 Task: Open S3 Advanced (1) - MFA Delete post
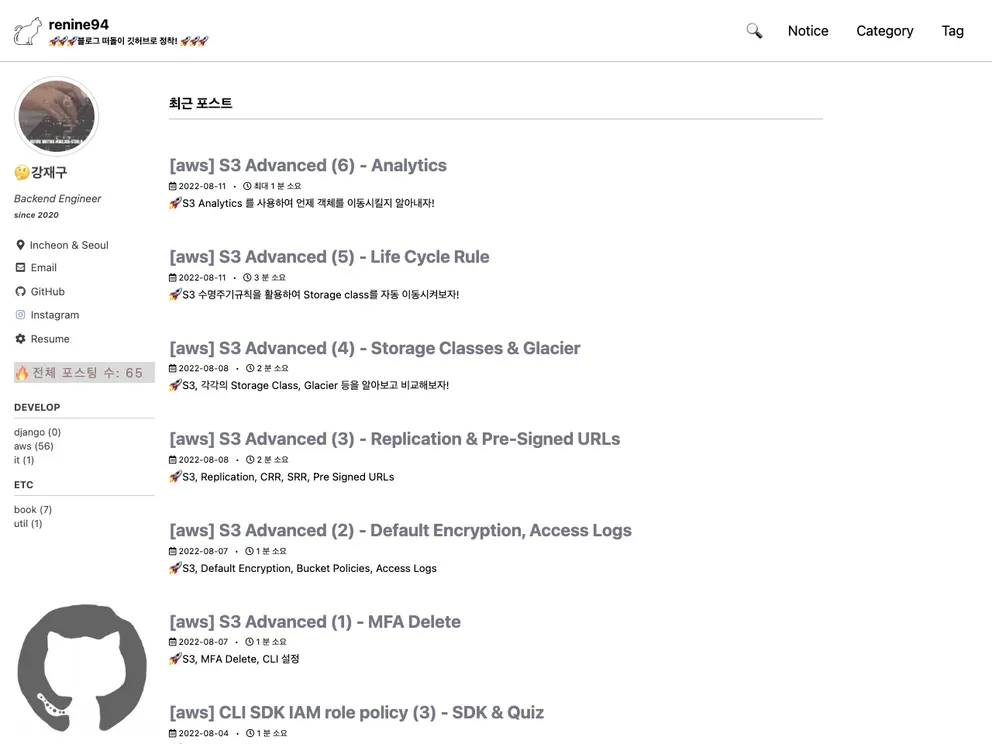[x=315, y=622]
